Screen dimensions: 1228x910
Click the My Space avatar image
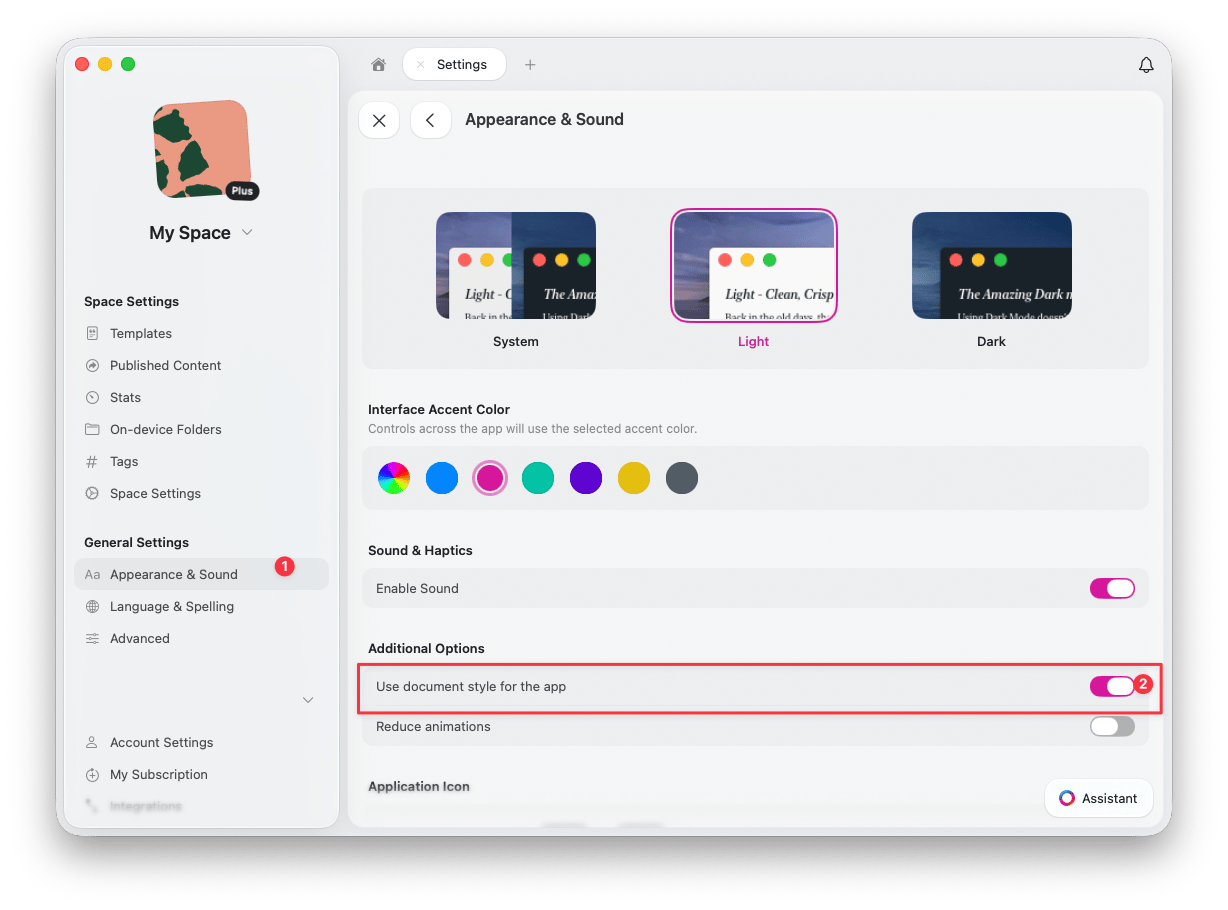point(200,148)
